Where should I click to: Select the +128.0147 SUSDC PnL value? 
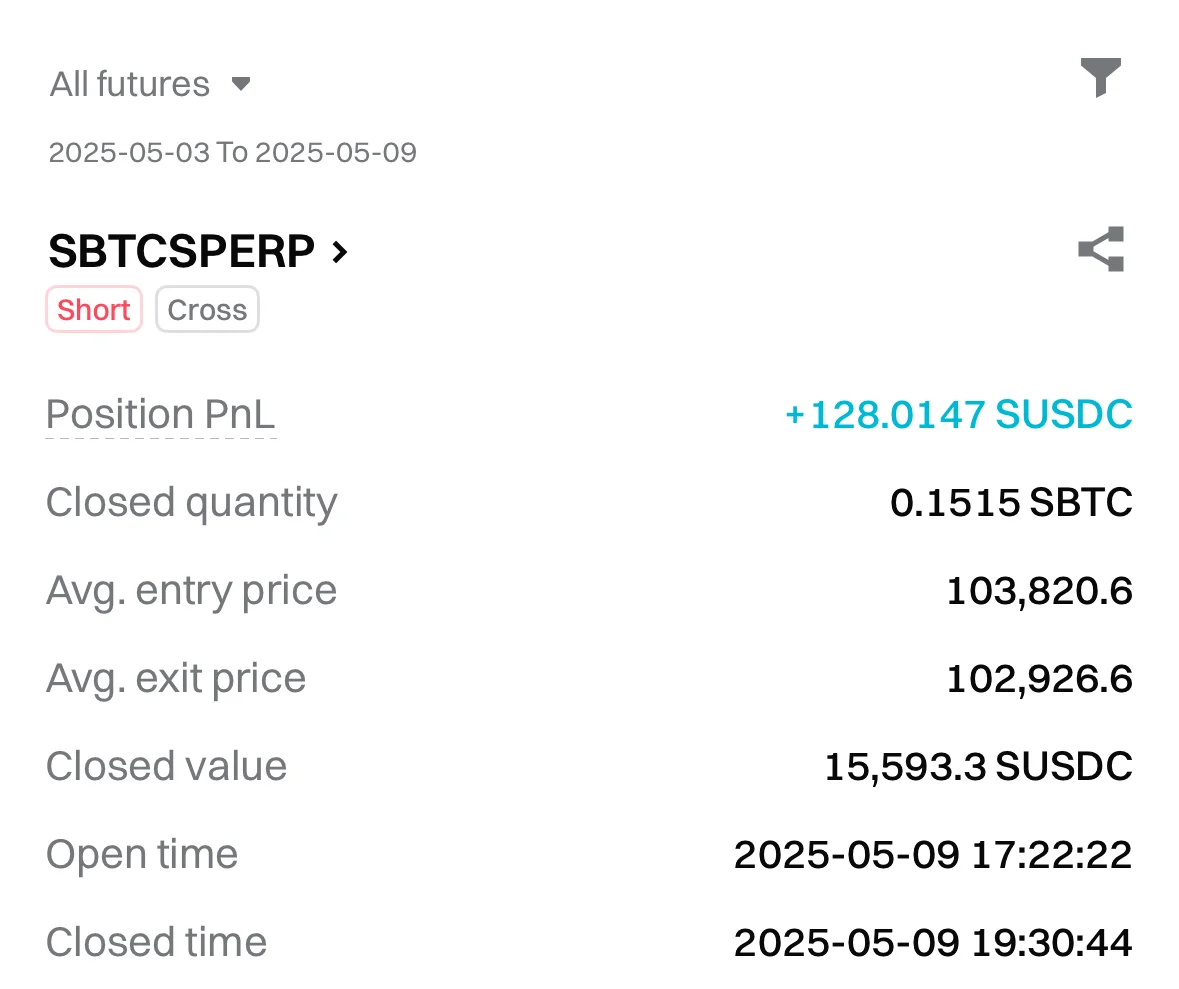tap(958, 414)
